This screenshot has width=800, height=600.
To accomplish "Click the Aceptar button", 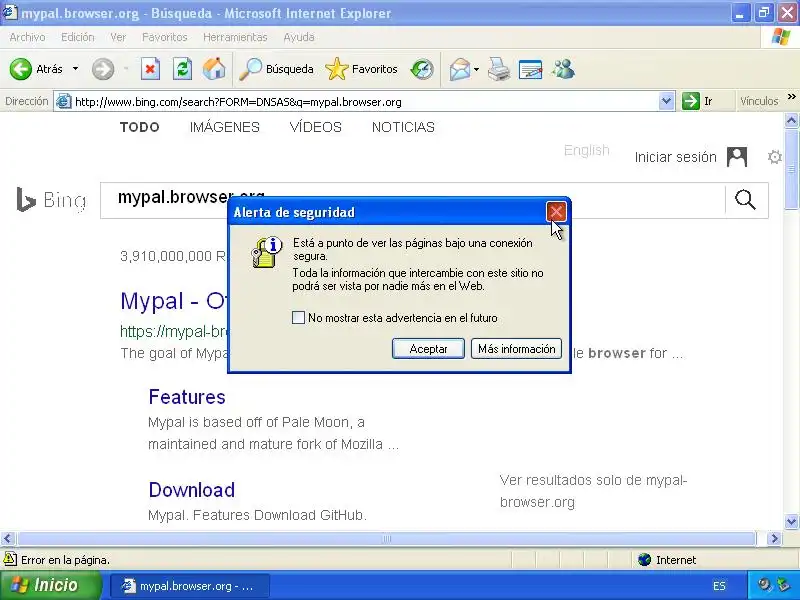I will [428, 348].
